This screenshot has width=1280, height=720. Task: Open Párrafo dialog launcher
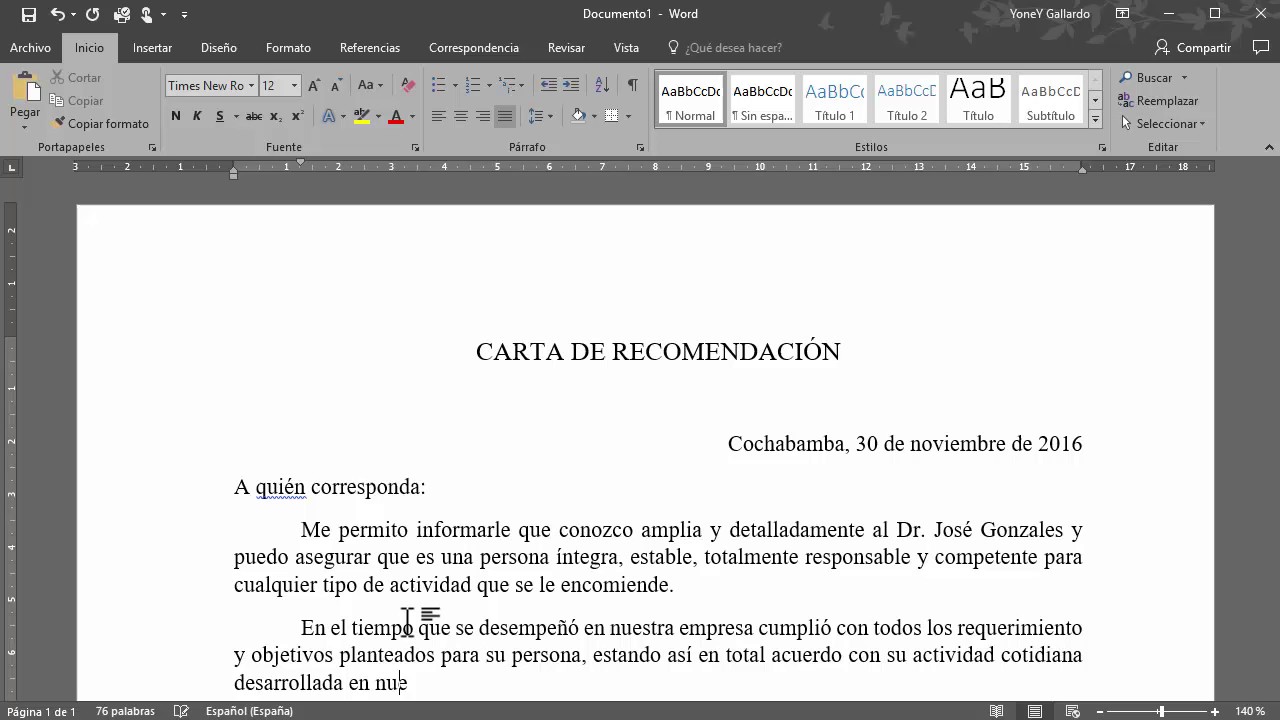pos(640,147)
